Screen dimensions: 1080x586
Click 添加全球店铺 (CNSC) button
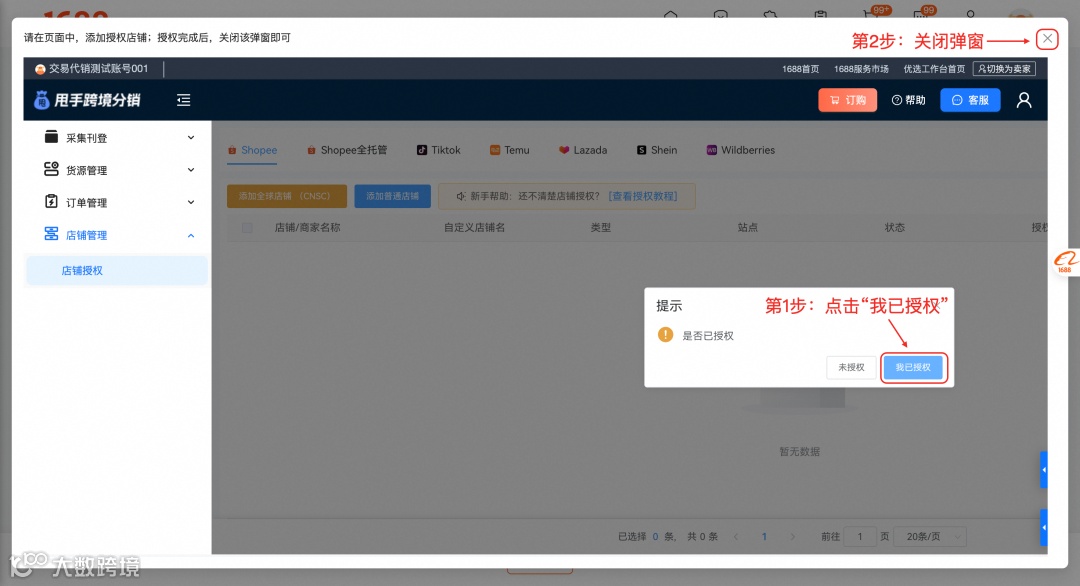pos(287,196)
